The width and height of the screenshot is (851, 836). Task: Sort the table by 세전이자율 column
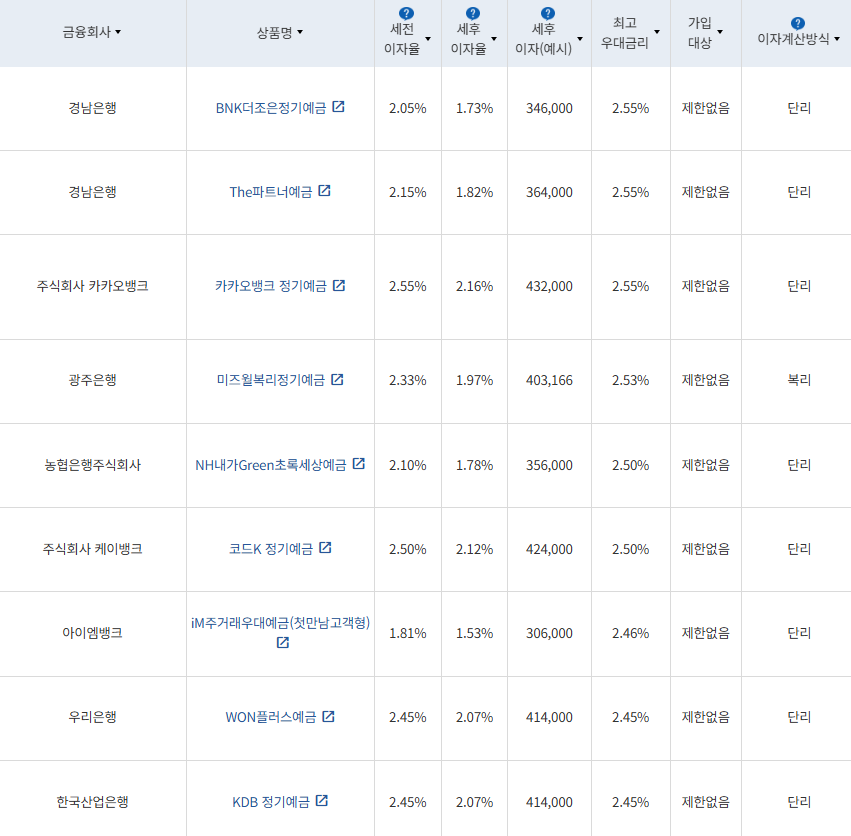(430, 40)
